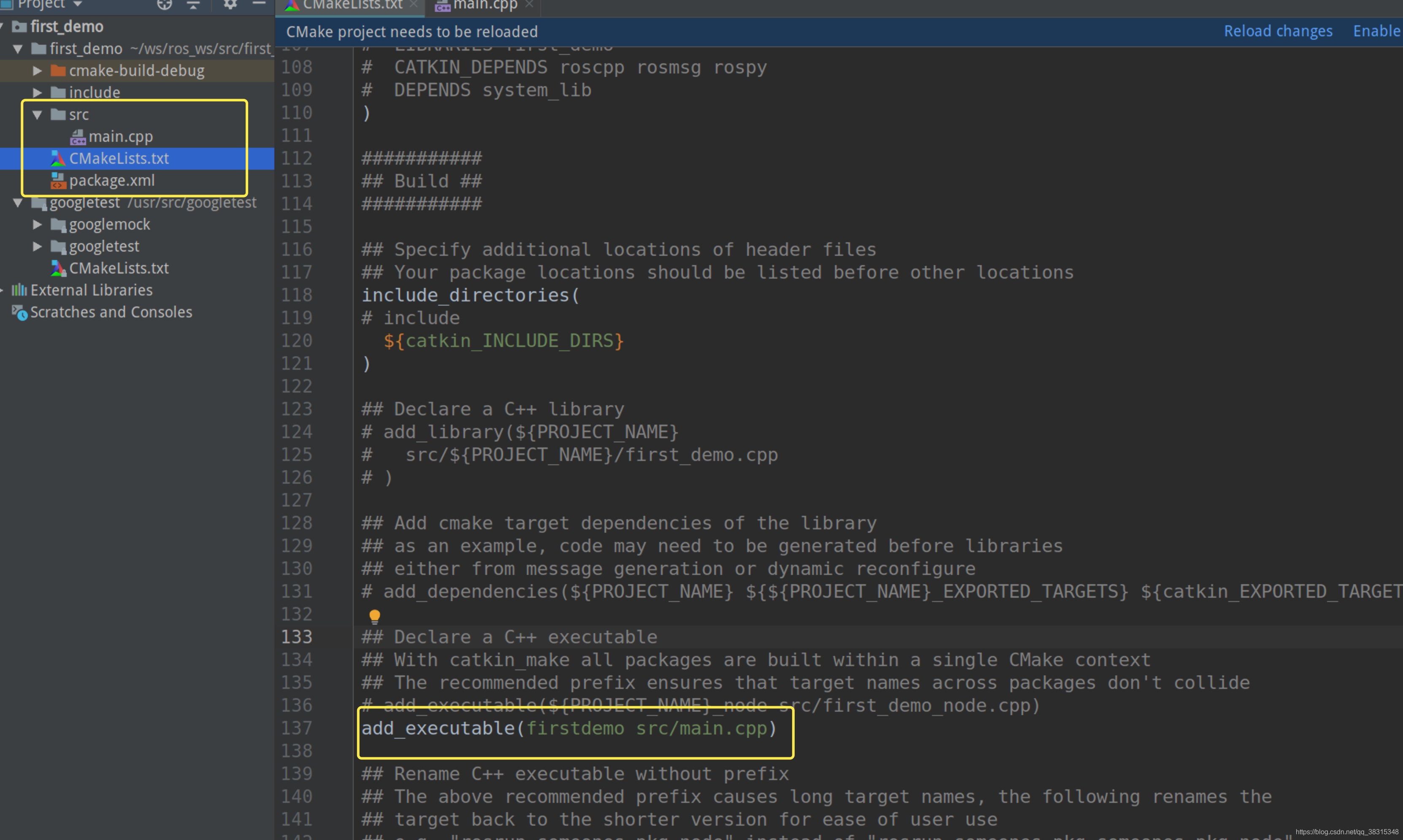Viewport: 1403px width, 840px height.
Task: Click the Collapse All icon in Project panel
Action: pyautogui.click(x=194, y=5)
